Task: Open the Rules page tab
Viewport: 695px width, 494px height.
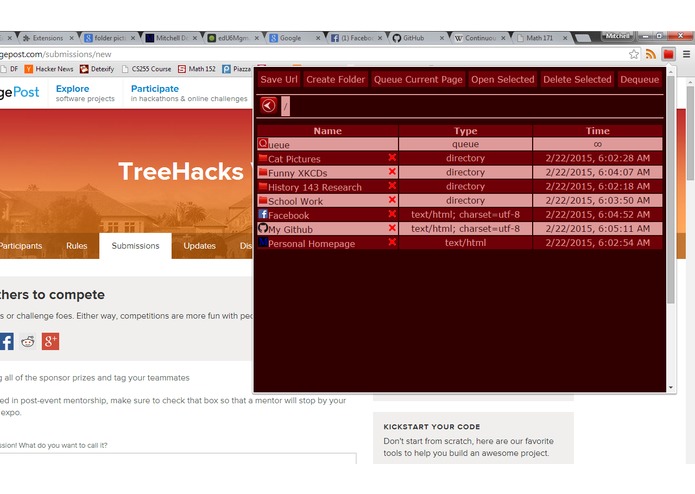Action: tap(77, 246)
